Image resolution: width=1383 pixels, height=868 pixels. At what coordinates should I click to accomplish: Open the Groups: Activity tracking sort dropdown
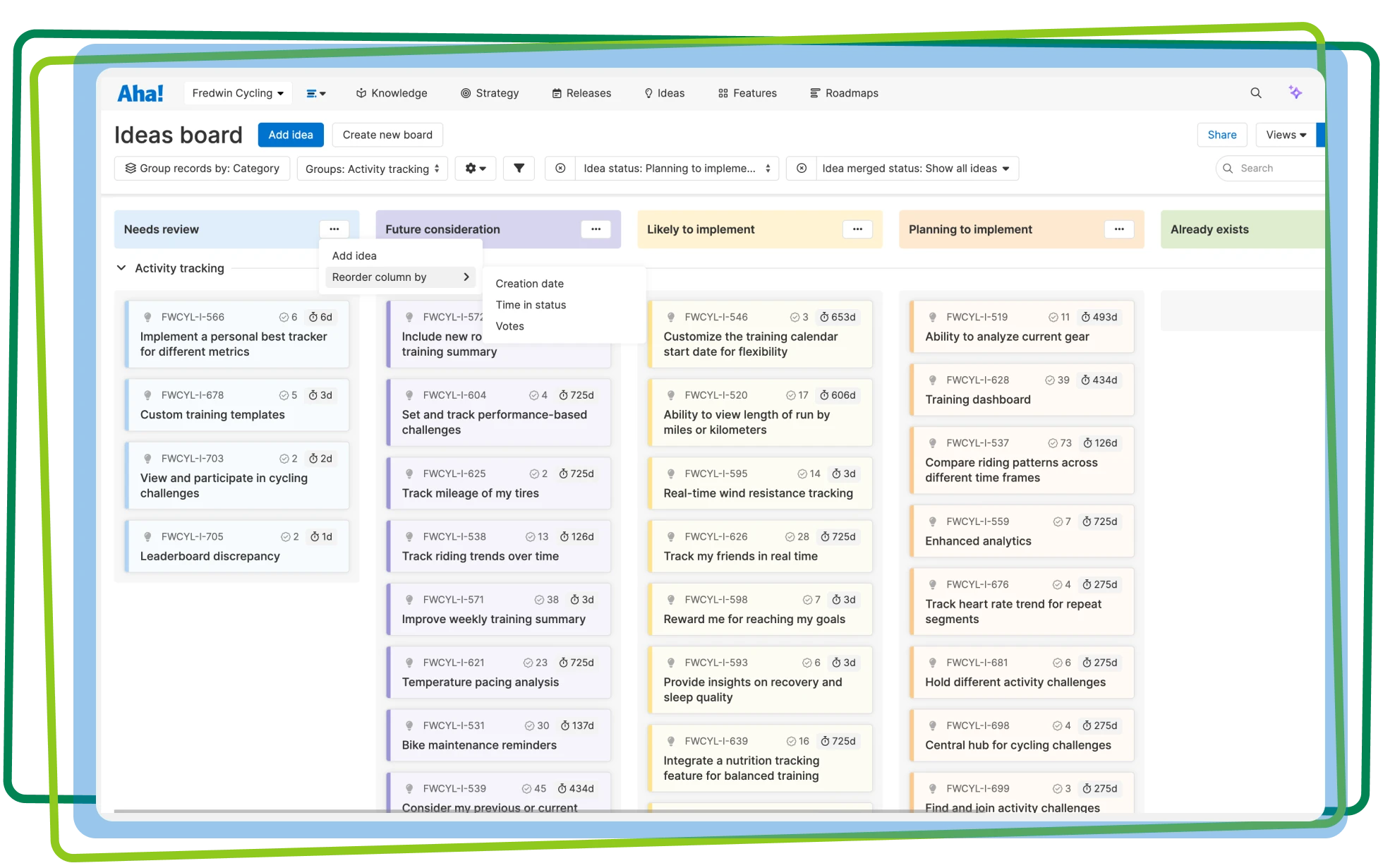[x=372, y=168]
